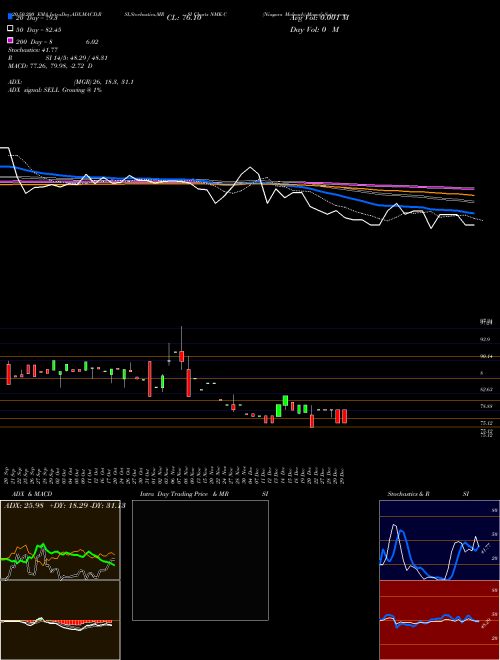Click the white 50 Day EMA legend swatch

tap(10, 29)
